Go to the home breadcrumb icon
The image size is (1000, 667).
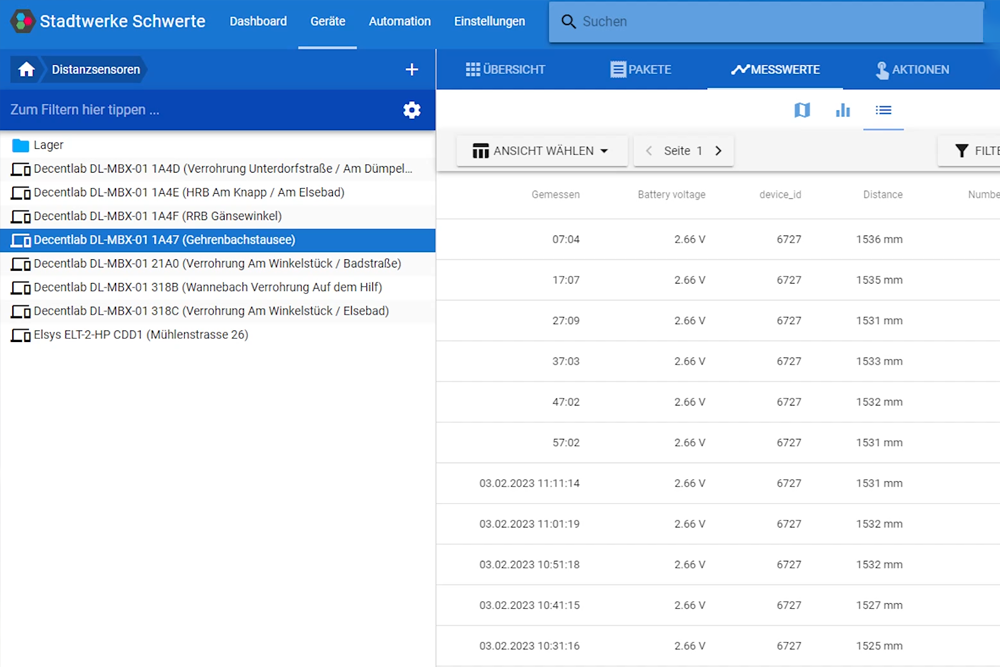(x=26, y=70)
